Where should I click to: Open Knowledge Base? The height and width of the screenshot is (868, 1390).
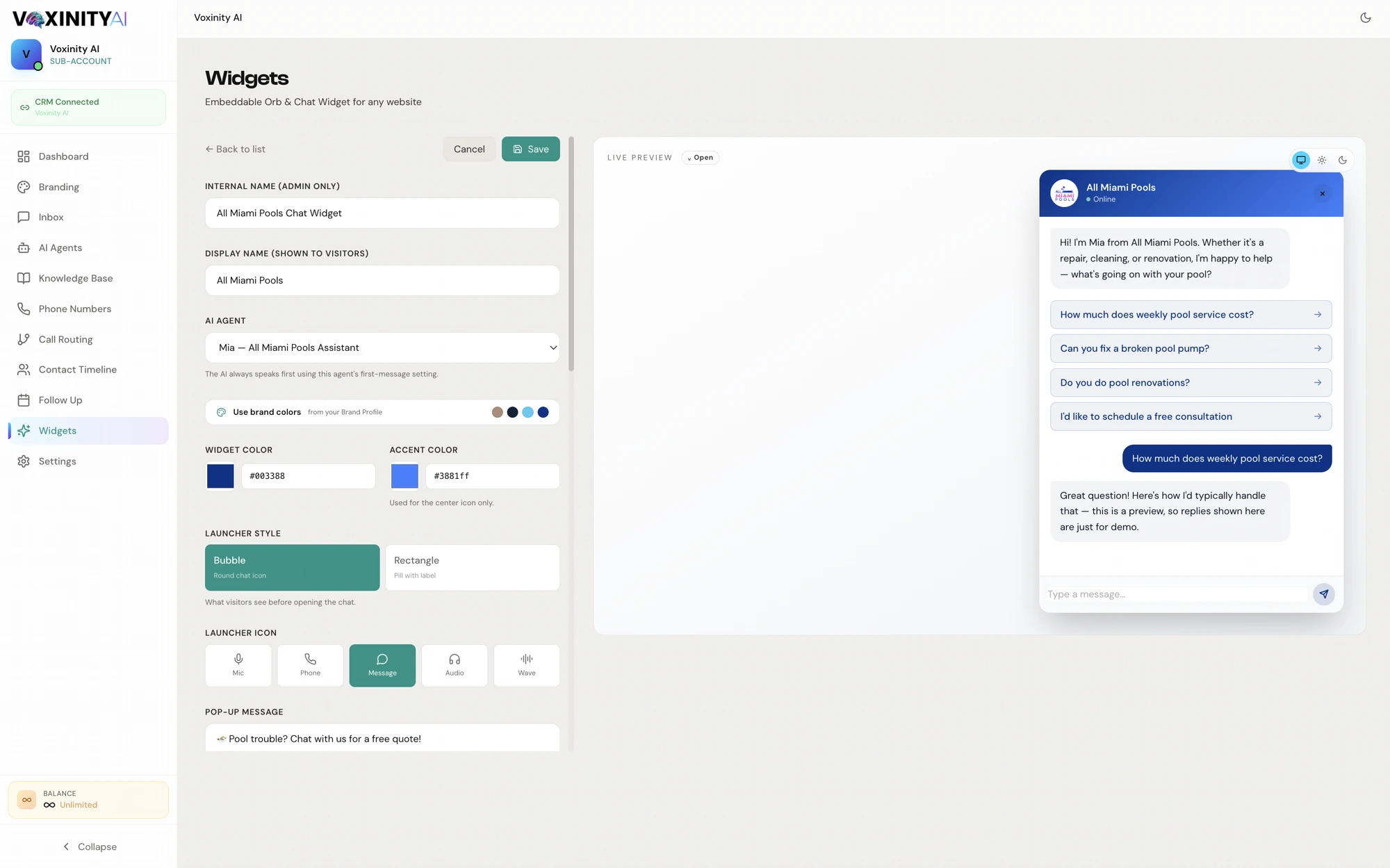point(89,279)
